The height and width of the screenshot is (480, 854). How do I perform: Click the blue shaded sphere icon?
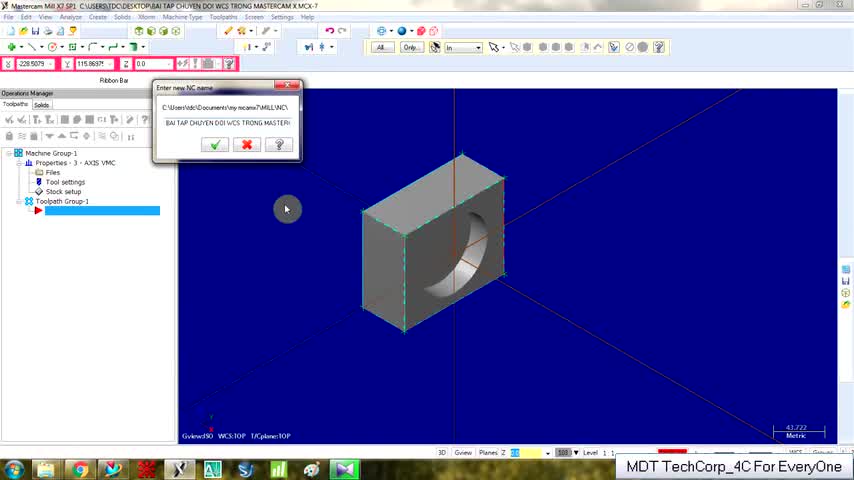[x=402, y=31]
